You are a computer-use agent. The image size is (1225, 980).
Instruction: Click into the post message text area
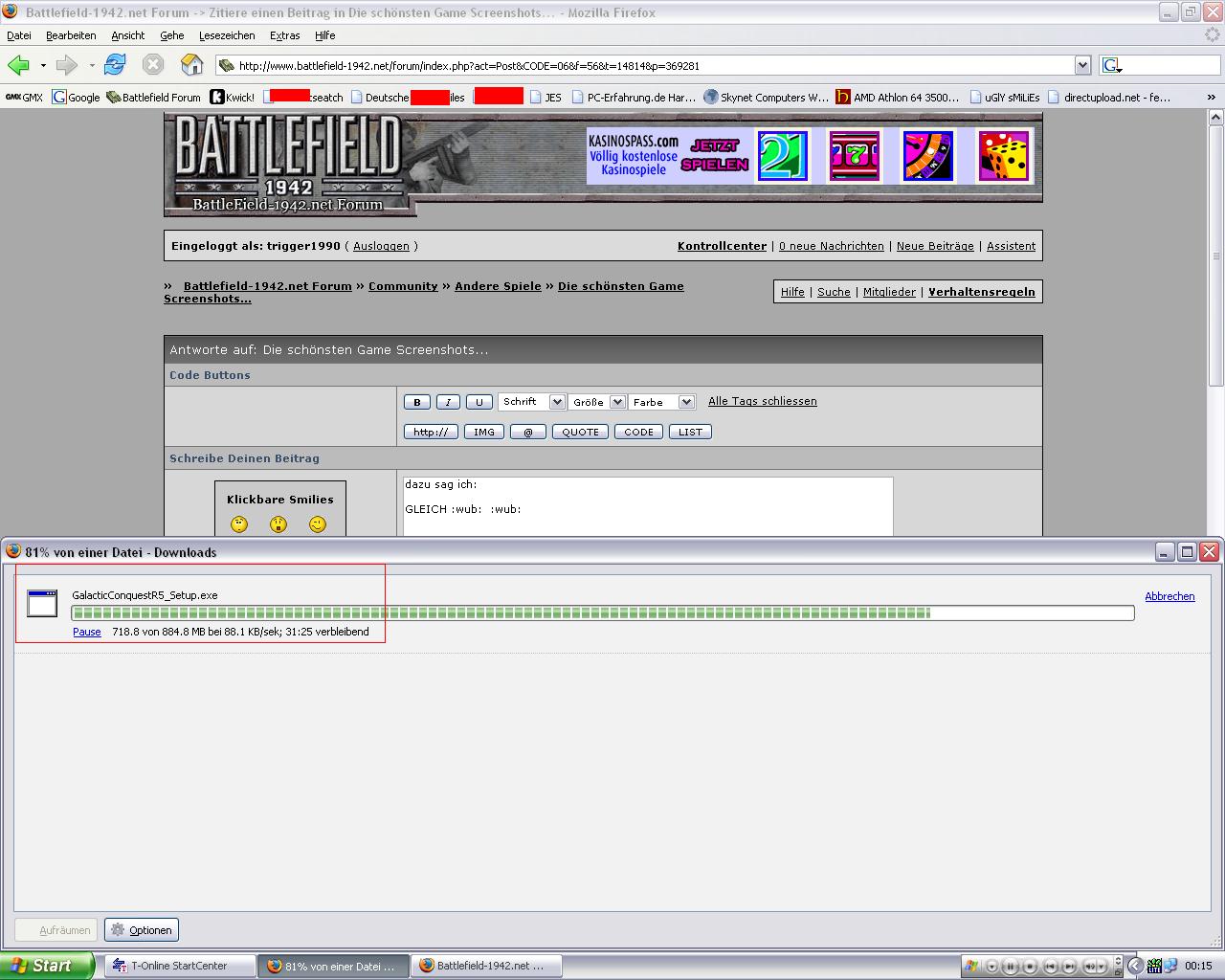[x=648, y=507]
